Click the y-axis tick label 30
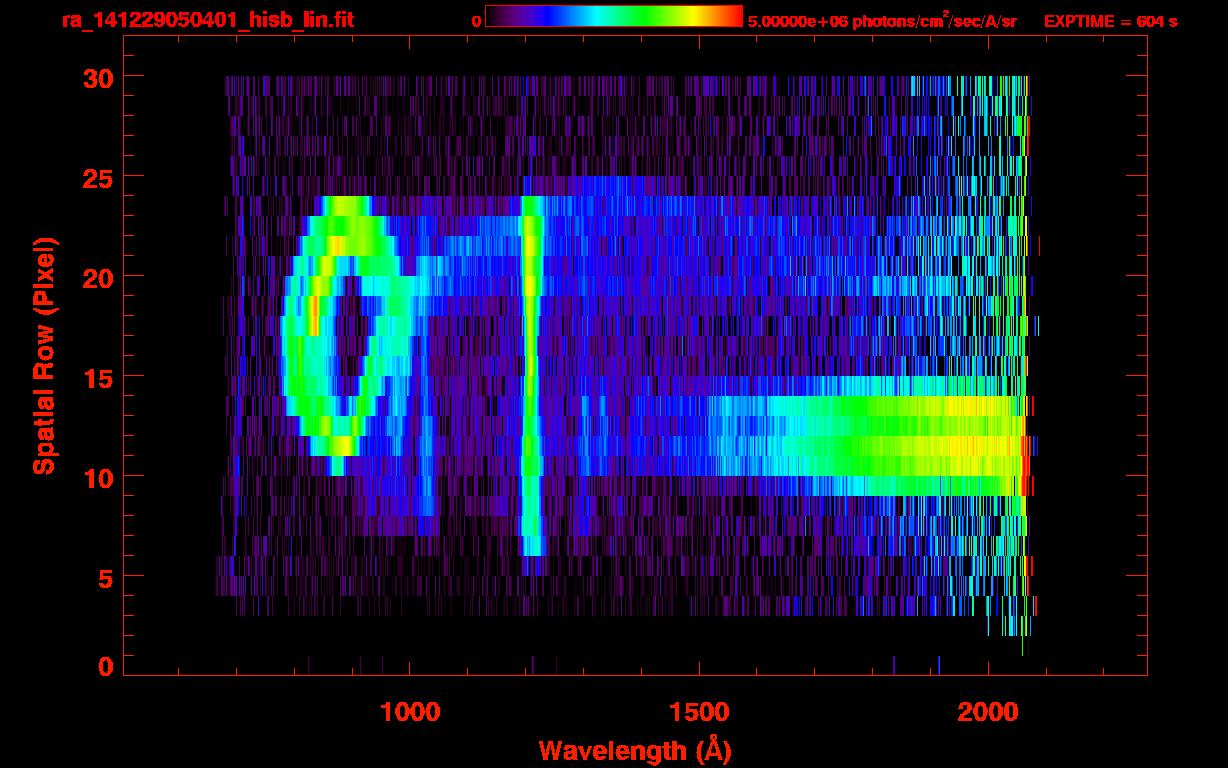 [97, 77]
